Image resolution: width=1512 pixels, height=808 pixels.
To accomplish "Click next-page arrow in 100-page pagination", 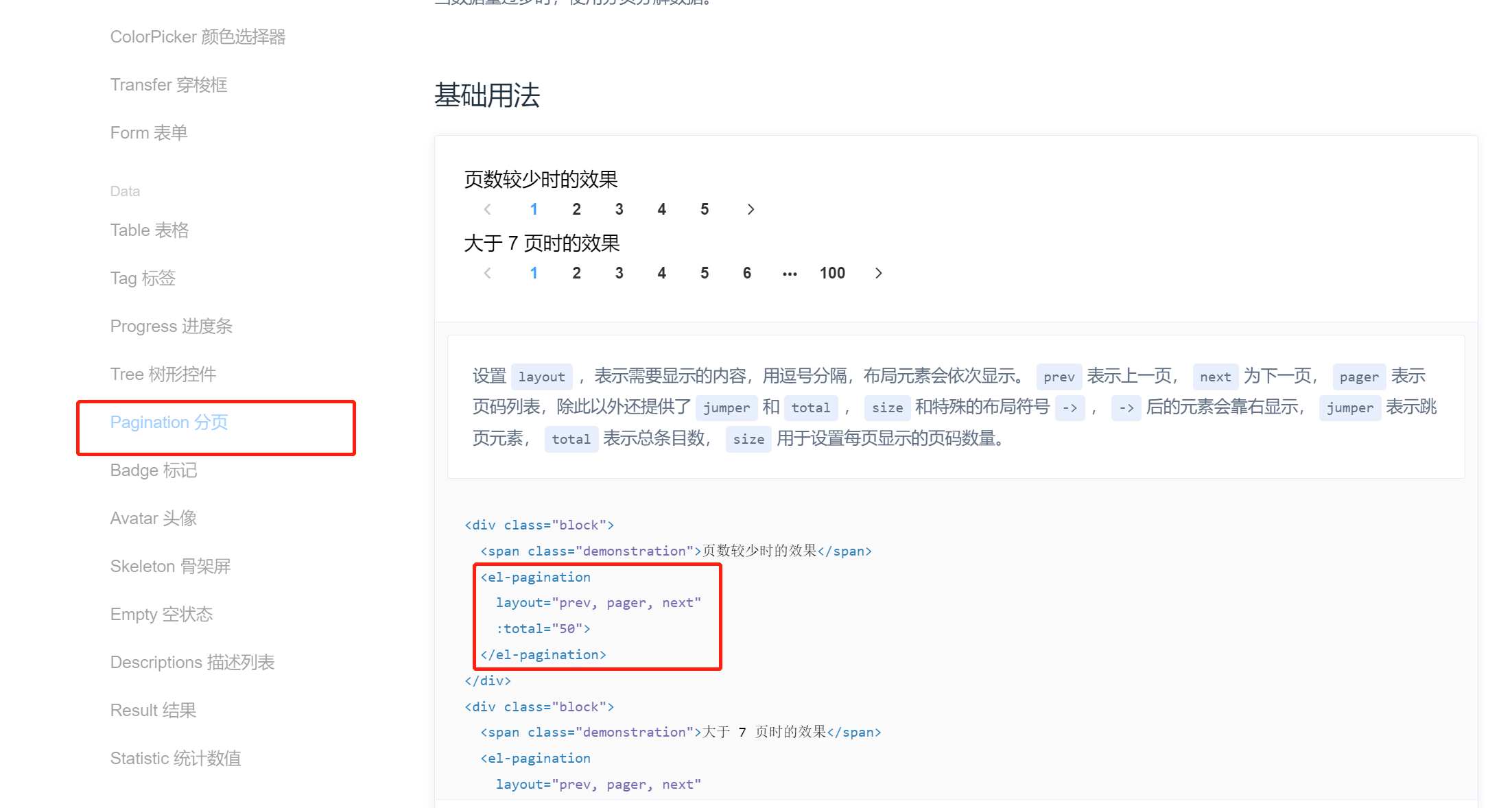I will [x=878, y=273].
